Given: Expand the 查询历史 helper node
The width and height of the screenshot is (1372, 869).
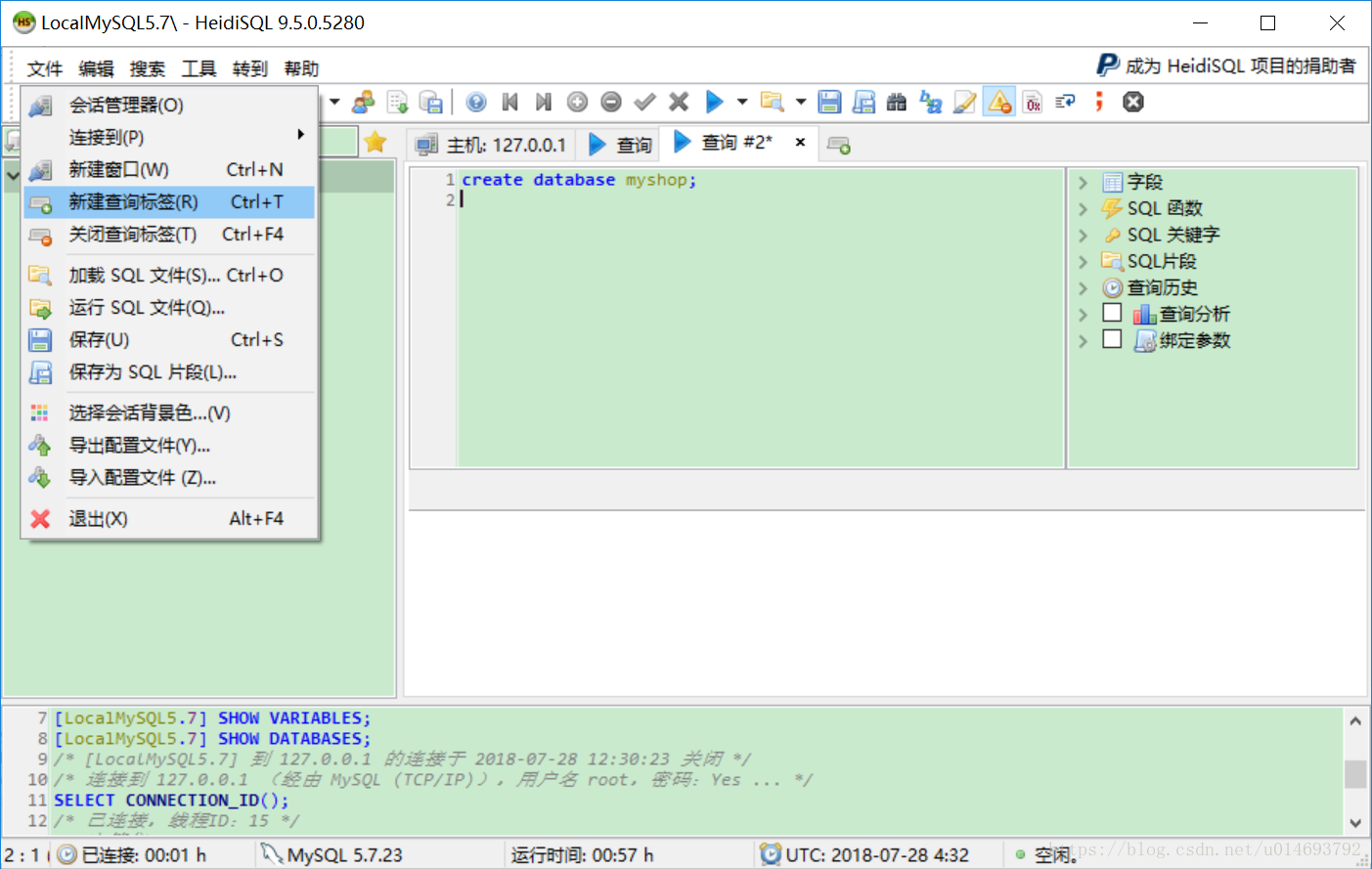Looking at the screenshot, I should 1083,288.
